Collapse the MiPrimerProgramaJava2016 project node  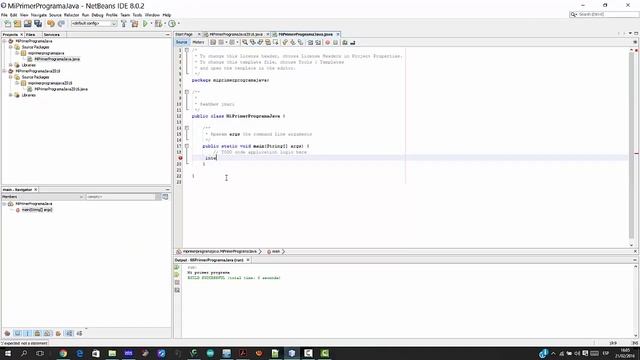coord(4,71)
